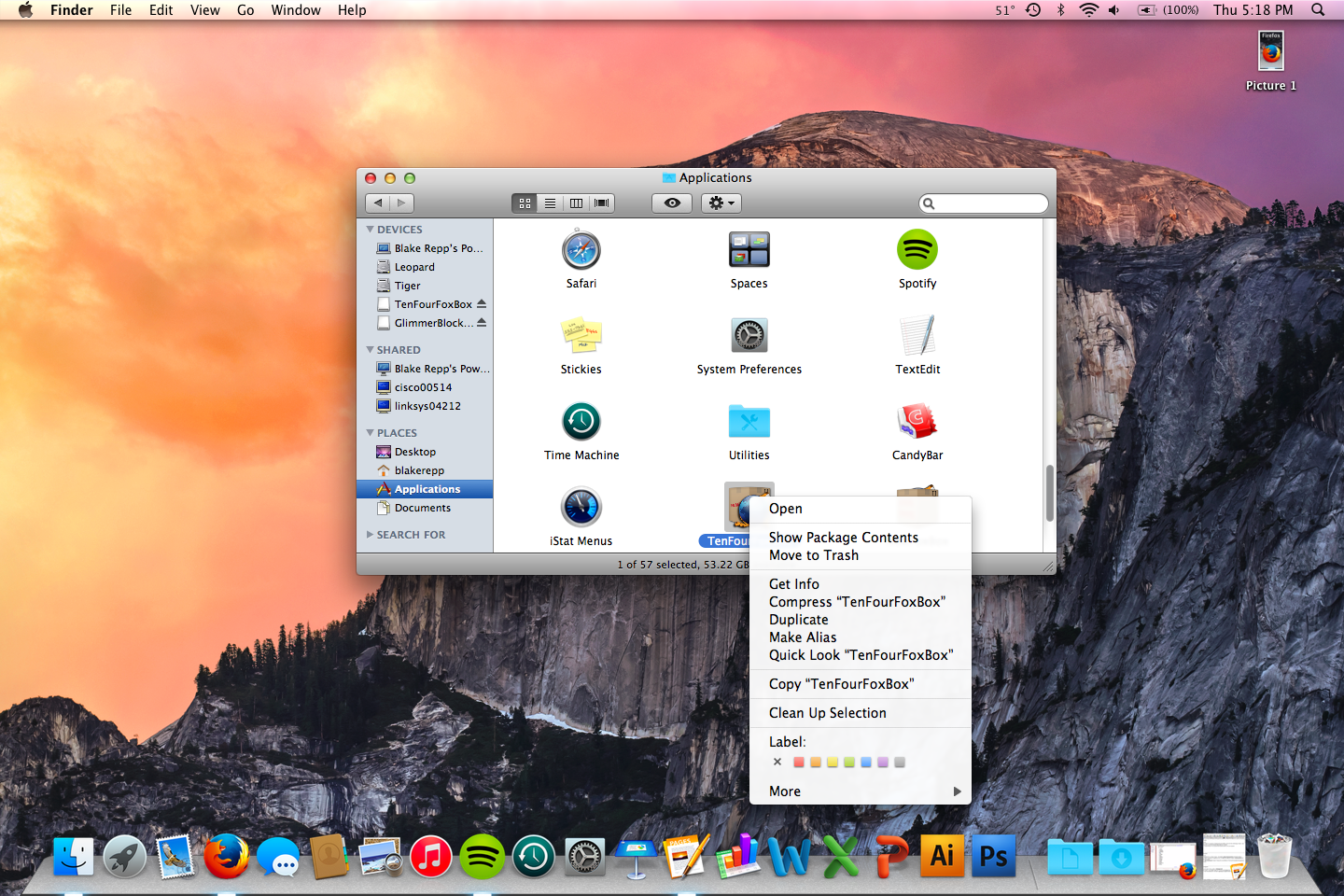Open Picture 1 file on the desktop

pyautogui.click(x=1271, y=51)
